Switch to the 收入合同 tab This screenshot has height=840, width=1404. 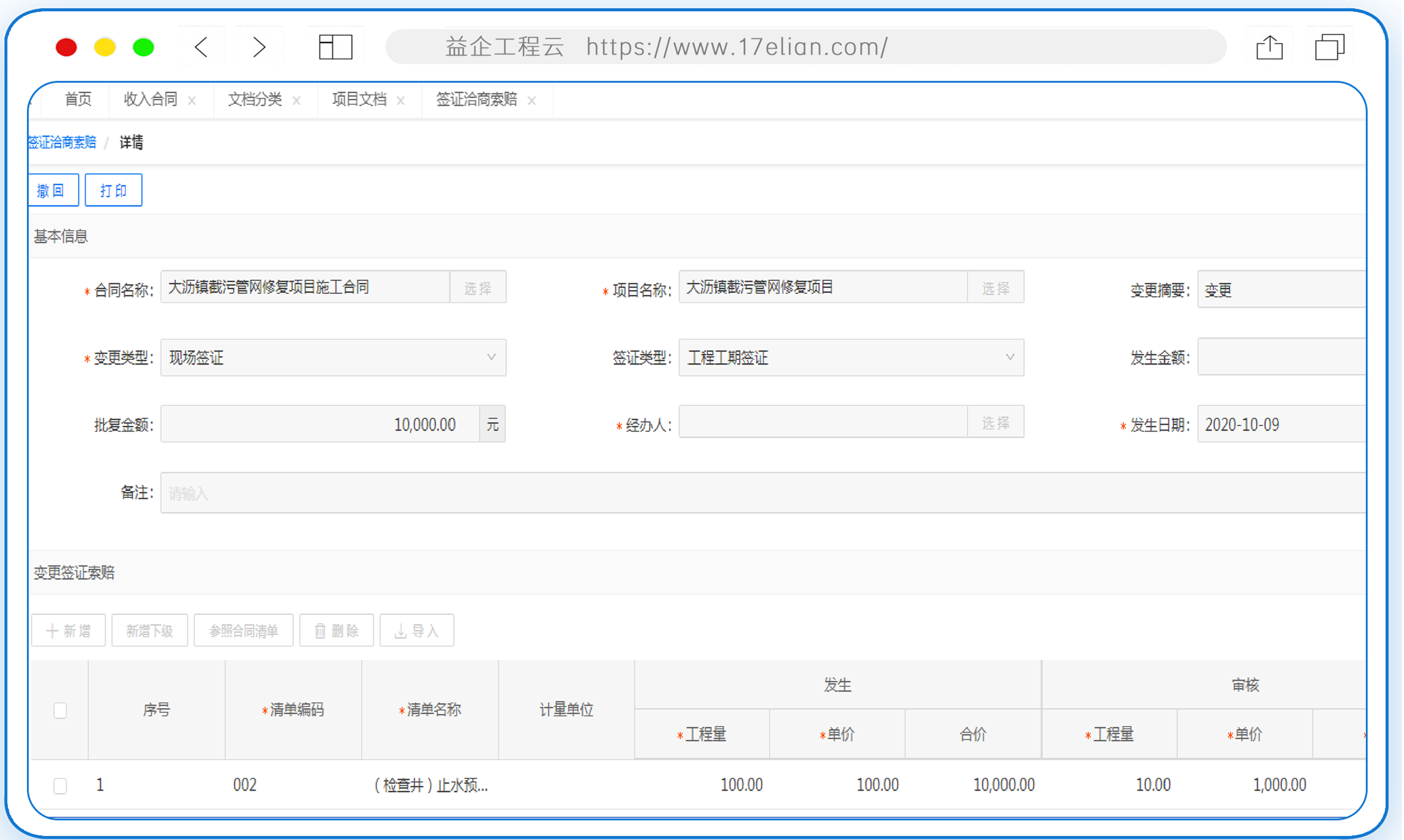[151, 99]
